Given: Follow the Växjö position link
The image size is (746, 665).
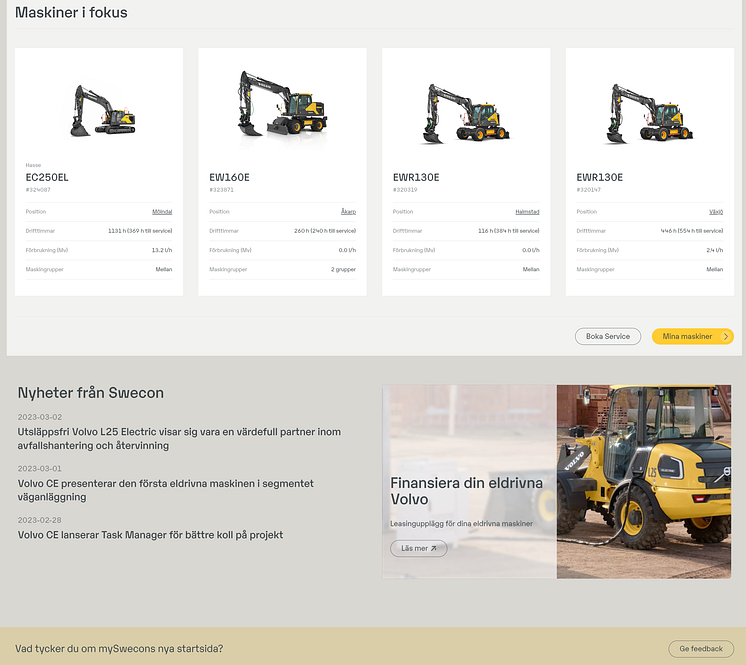Looking at the screenshot, I should [716, 212].
